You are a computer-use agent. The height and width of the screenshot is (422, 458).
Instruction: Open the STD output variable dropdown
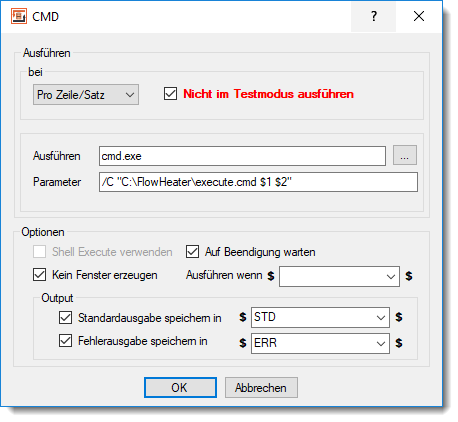[320, 317]
